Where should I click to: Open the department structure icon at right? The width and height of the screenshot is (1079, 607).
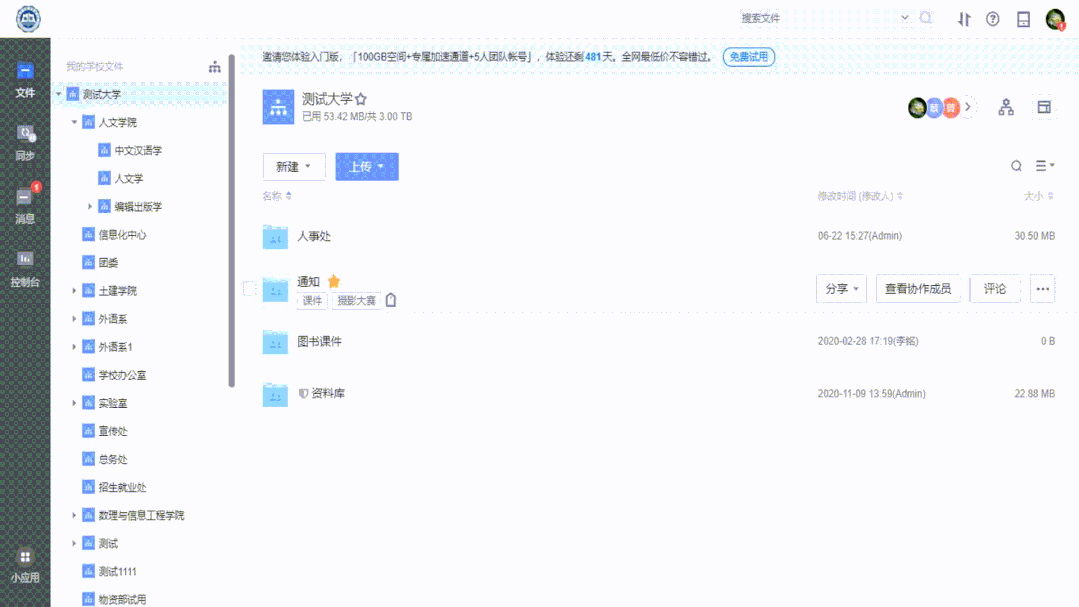coord(1006,107)
